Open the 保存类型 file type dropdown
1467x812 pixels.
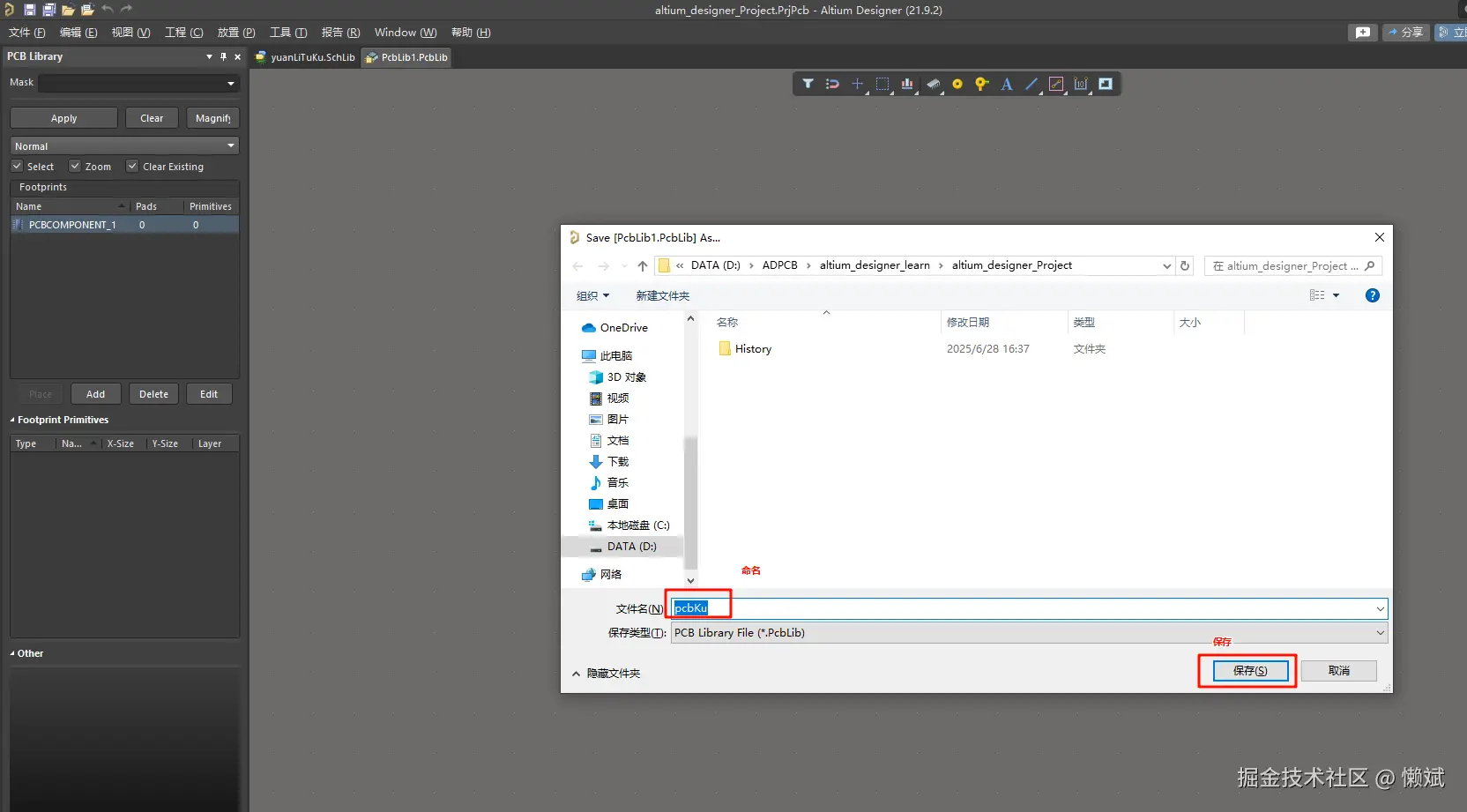1029,633
